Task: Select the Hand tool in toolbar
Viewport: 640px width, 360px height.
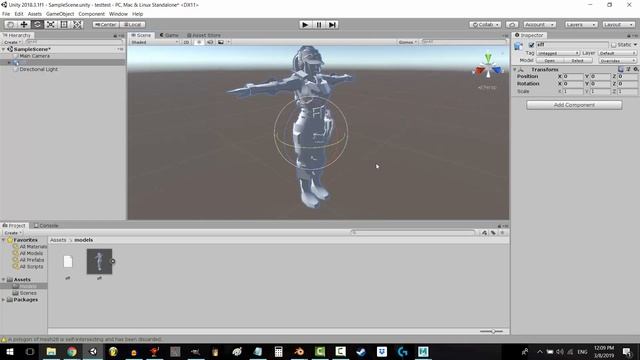Action: point(11,24)
